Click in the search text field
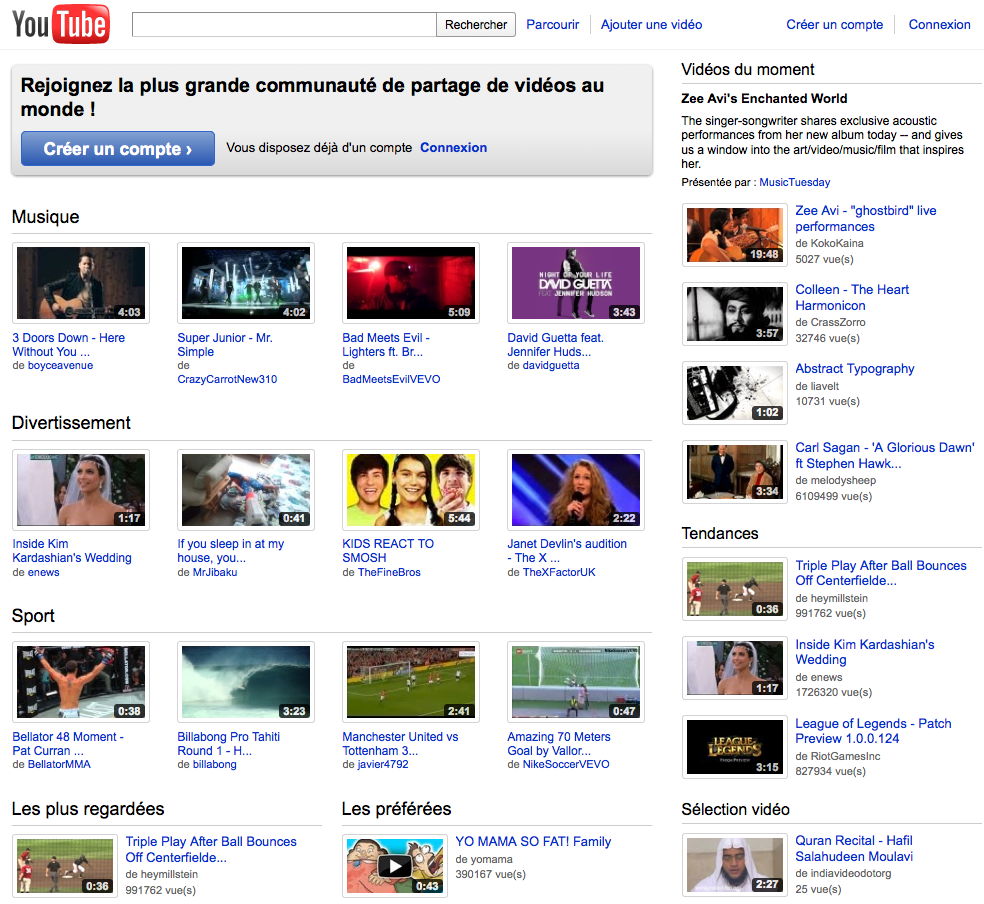 284,25
